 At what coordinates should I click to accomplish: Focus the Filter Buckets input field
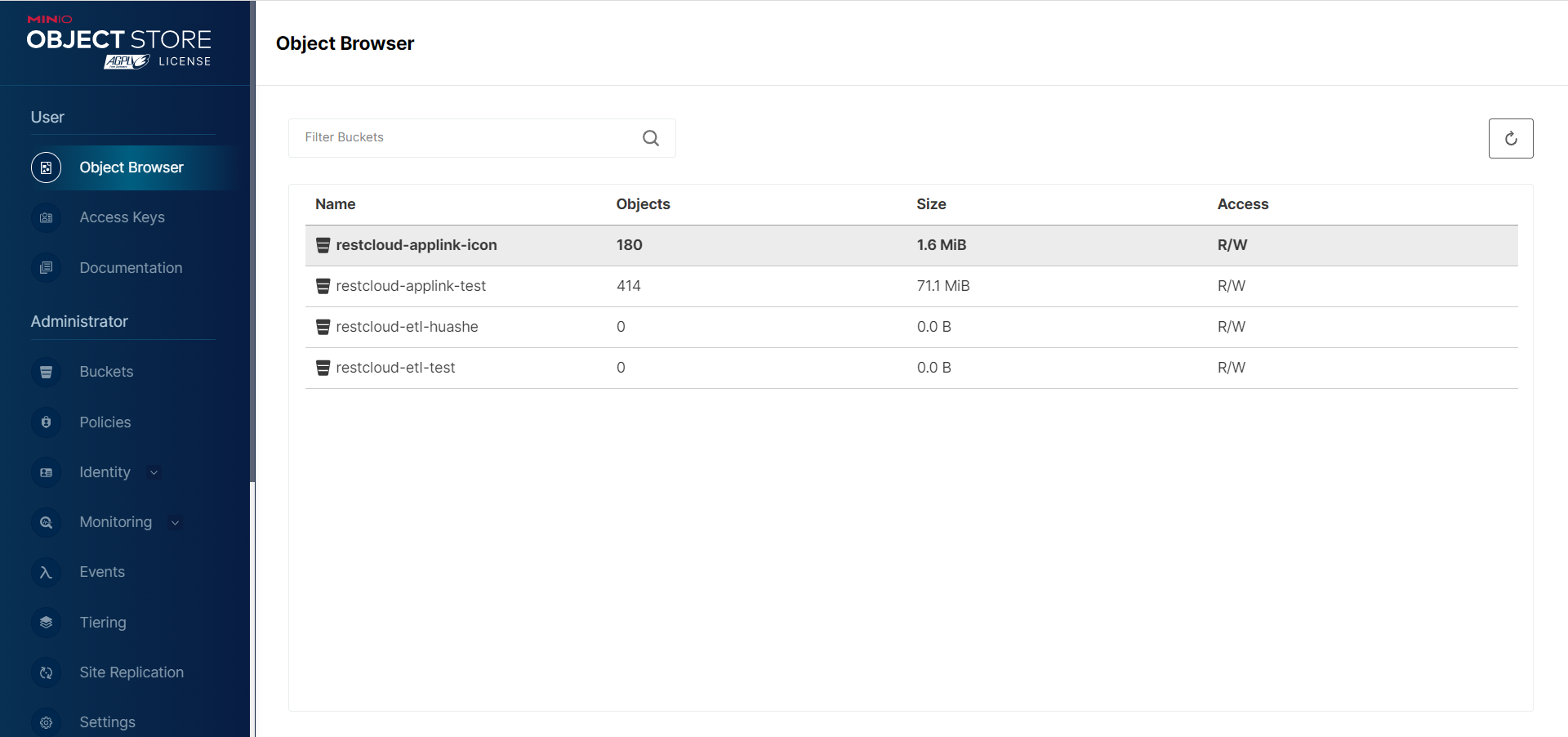[465, 138]
